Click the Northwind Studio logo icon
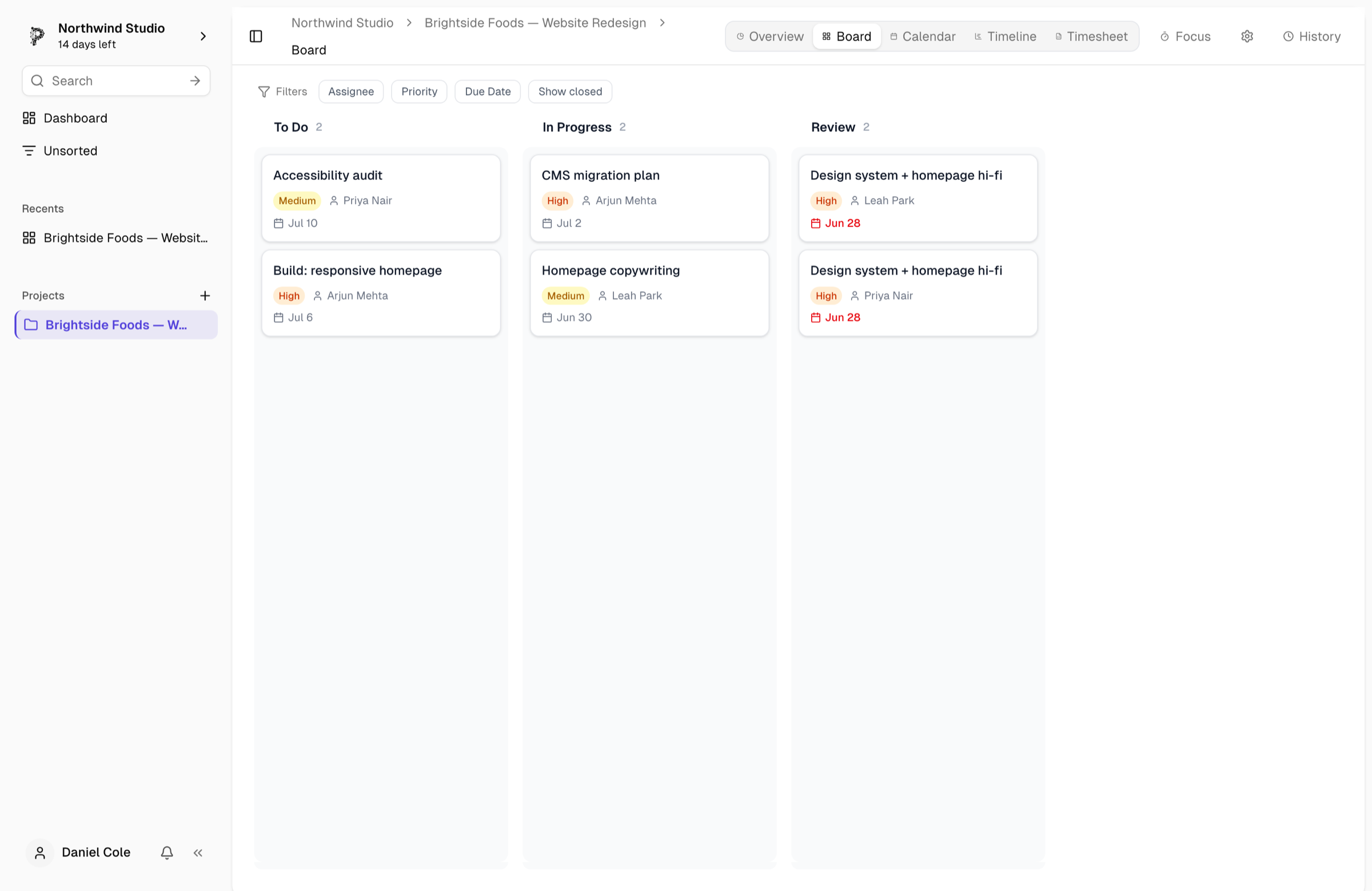Image resolution: width=1372 pixels, height=891 pixels. 38,36
